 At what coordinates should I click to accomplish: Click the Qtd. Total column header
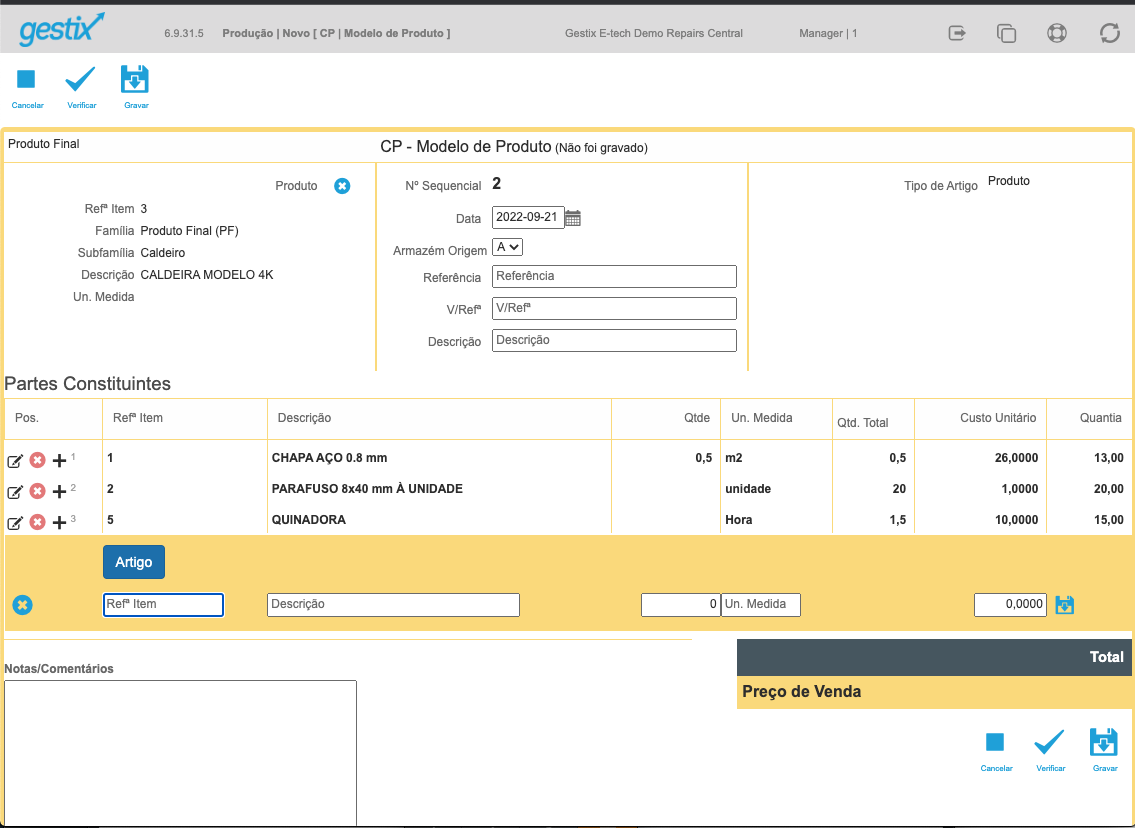tap(863, 423)
